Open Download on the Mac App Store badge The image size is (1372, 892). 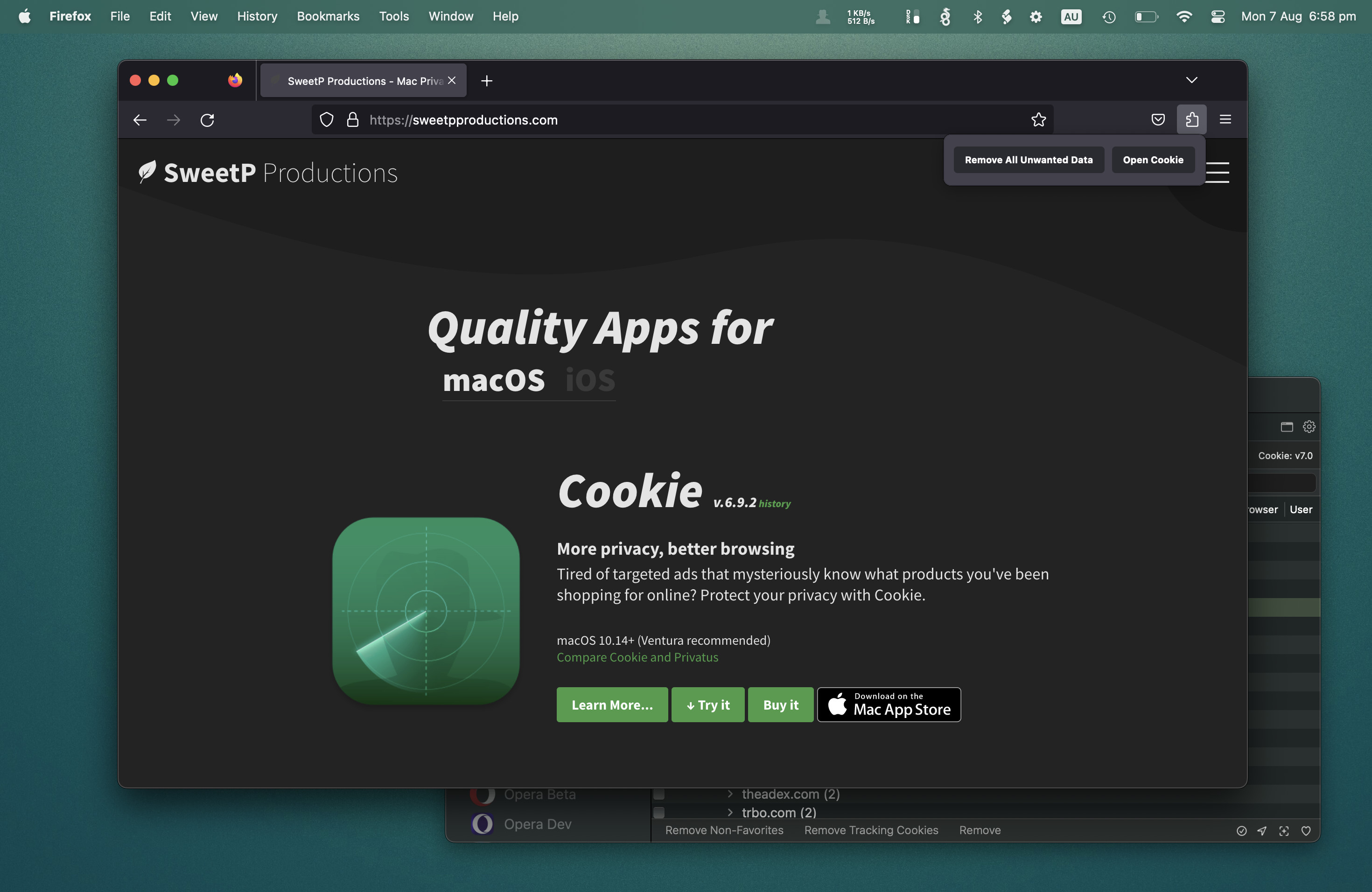[889, 704]
